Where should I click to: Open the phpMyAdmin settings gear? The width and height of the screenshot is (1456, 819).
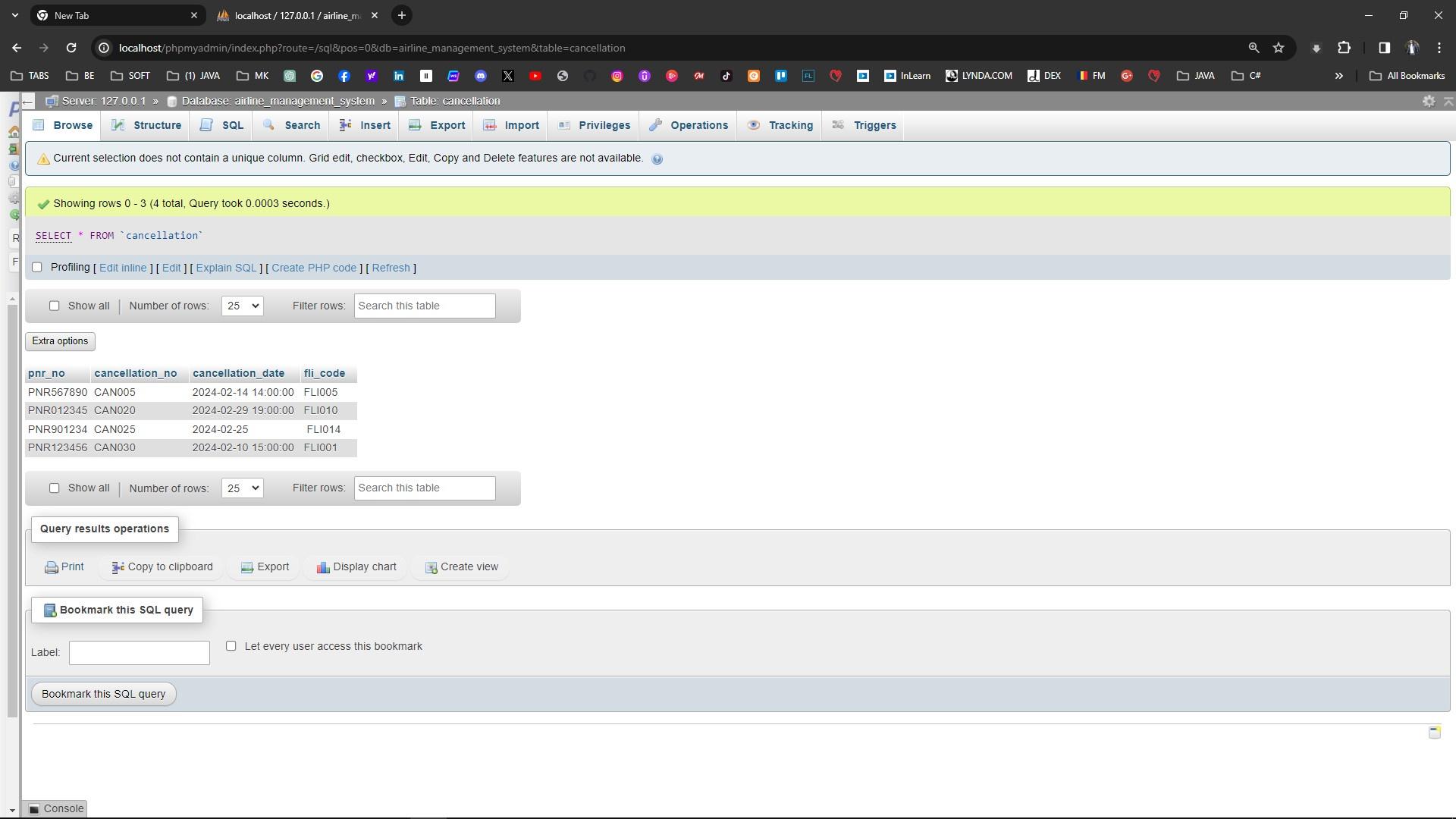click(1429, 101)
